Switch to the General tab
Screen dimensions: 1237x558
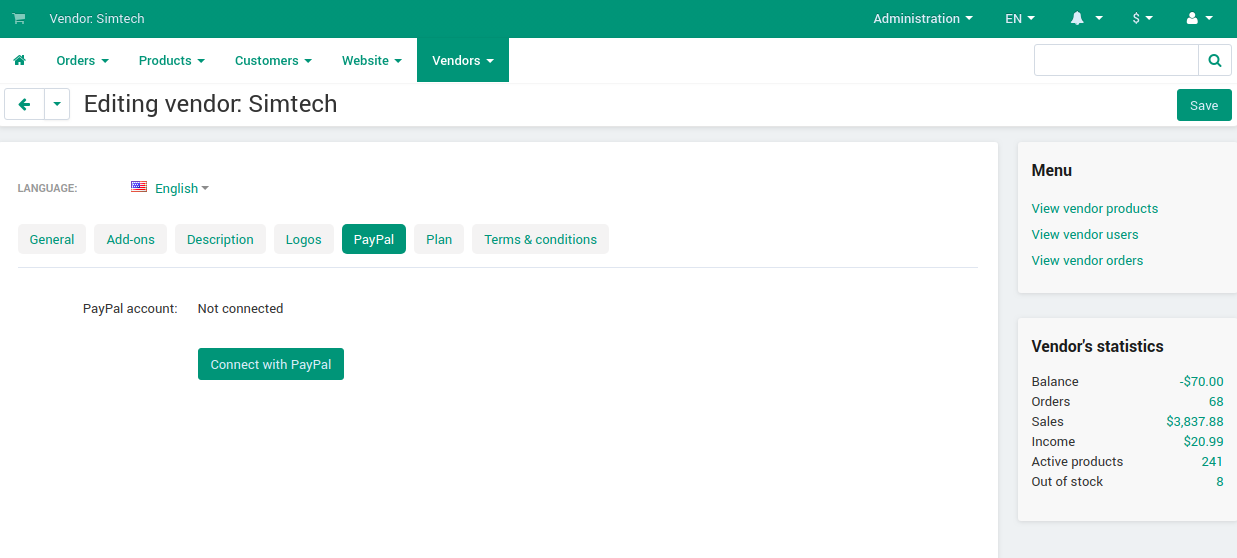(52, 239)
